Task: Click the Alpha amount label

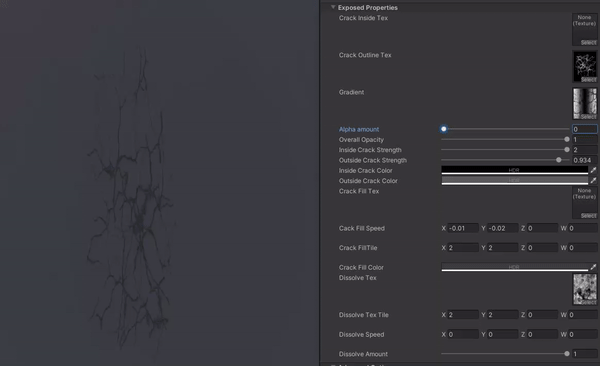Action: [359, 129]
